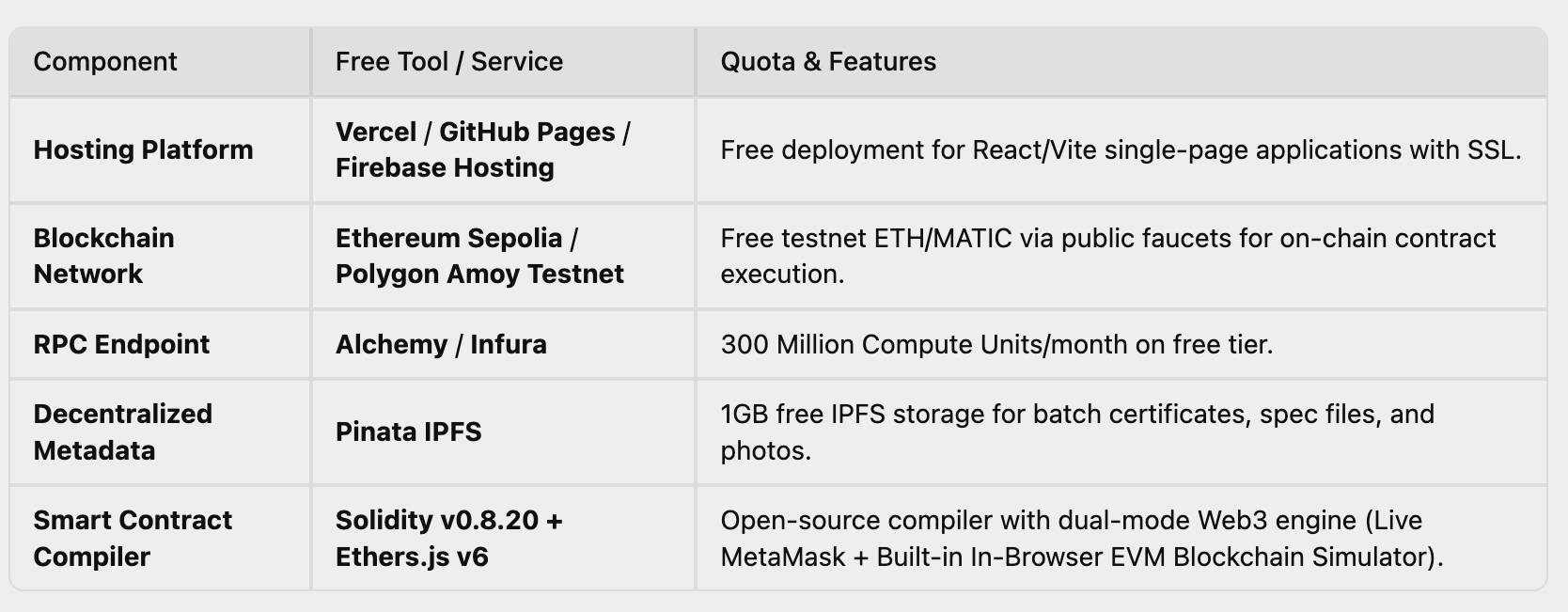Click the Free deployment for React/Vite description

[x=1121, y=150]
